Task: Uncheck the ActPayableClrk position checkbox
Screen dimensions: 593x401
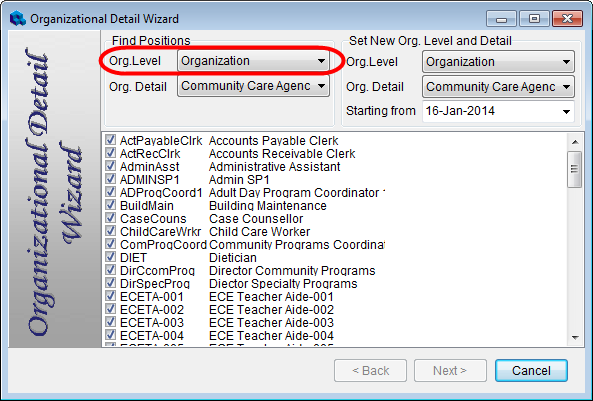Action: pyautogui.click(x=110, y=140)
